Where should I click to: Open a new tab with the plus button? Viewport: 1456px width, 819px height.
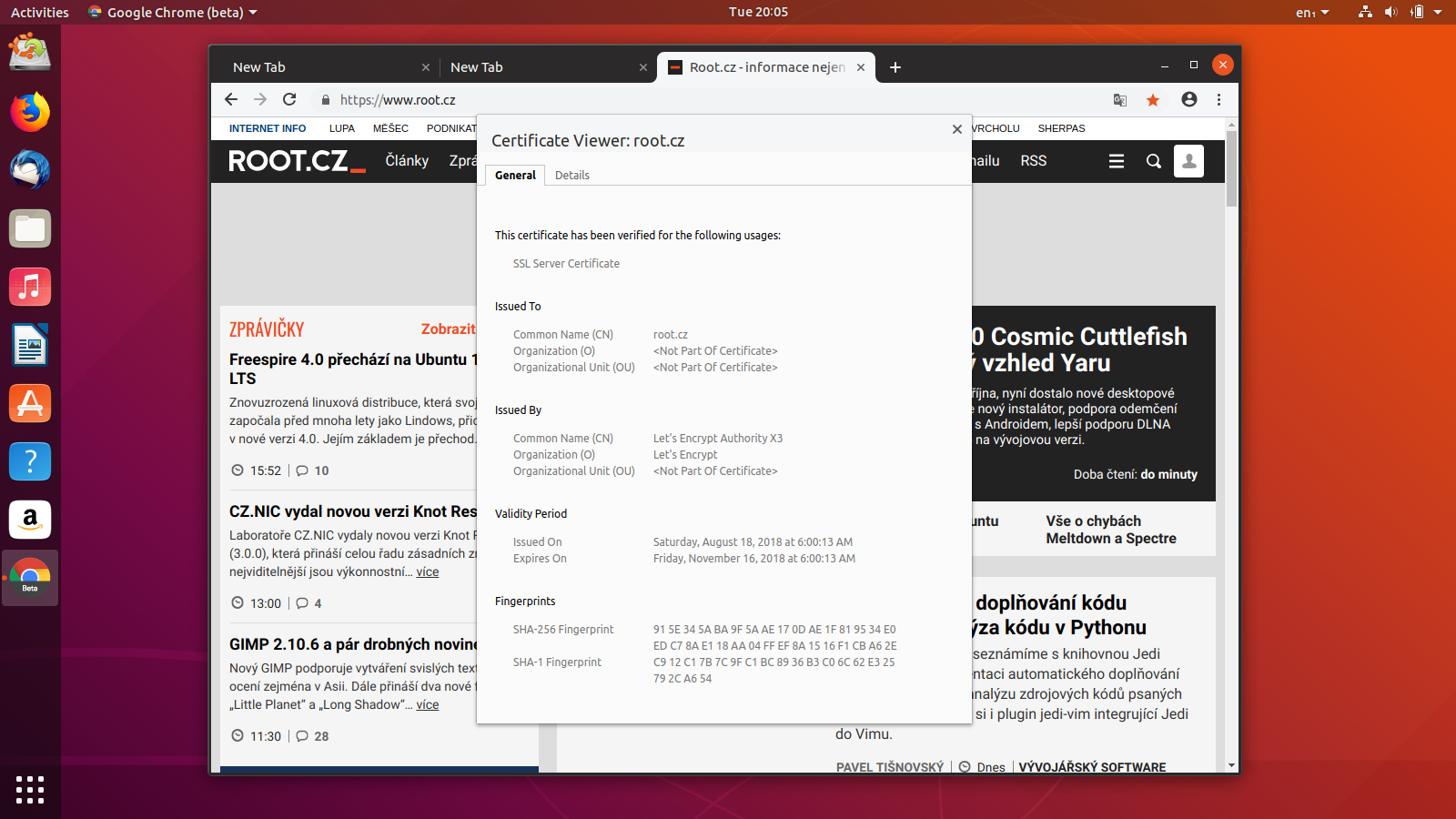895,67
